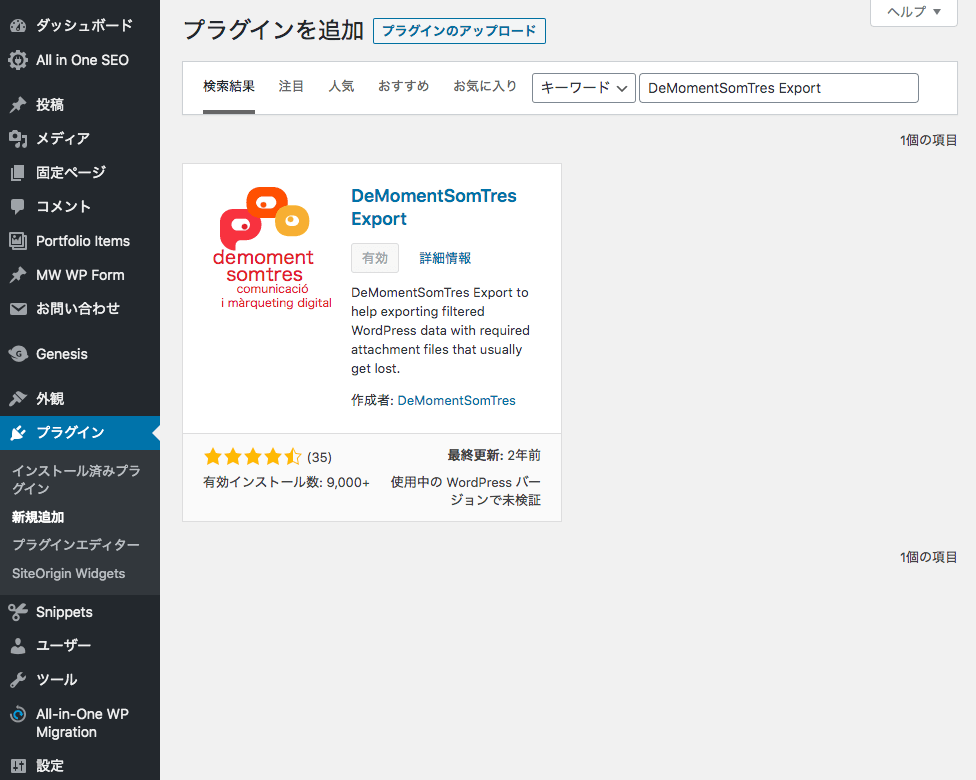Click the 最終更新: 2年前 text
This screenshot has height=780, width=976.
click(x=494, y=456)
